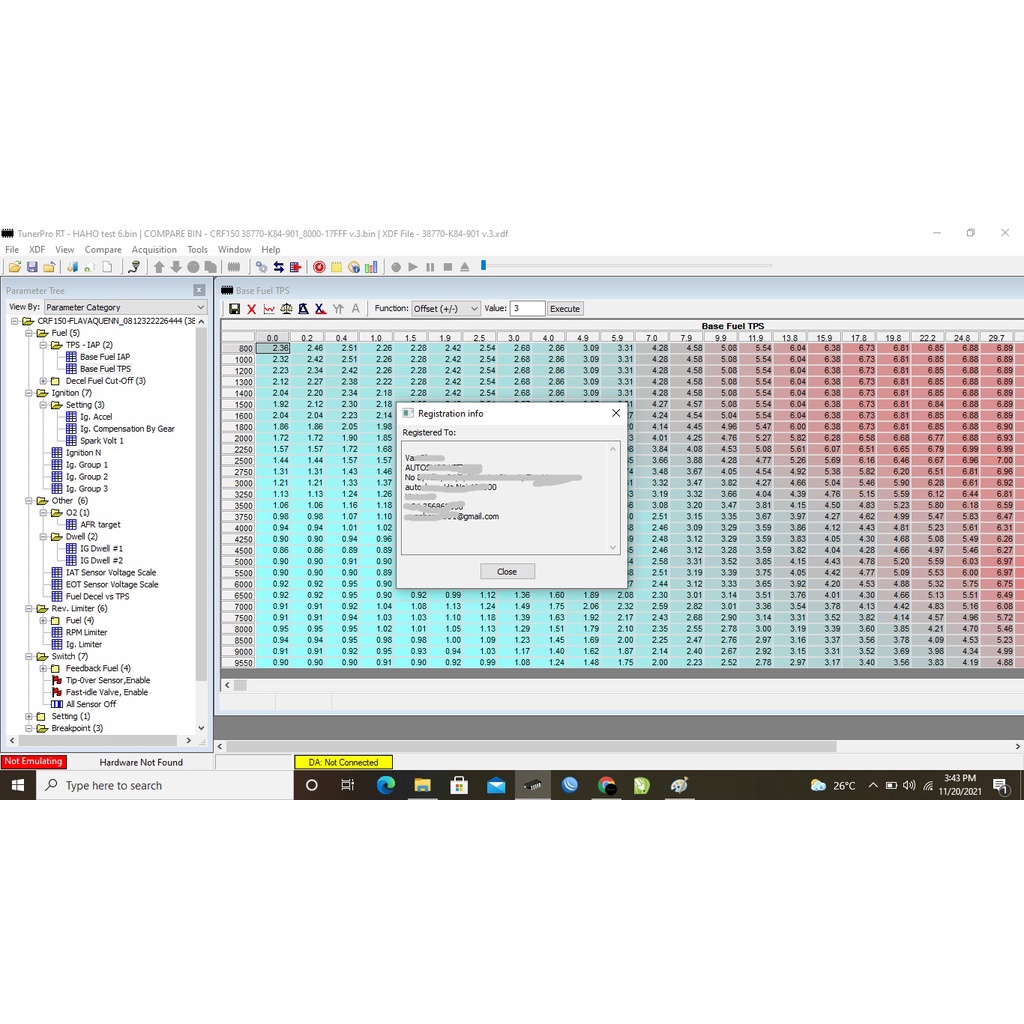Open the Compare menu
This screenshot has height=1024, width=1024.
(102, 250)
